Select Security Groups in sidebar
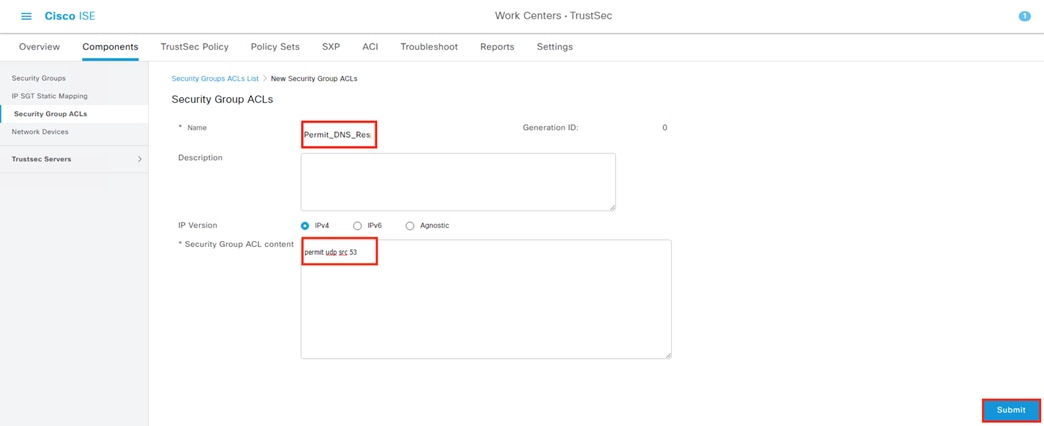Image resolution: width=1044 pixels, height=426 pixels. [x=39, y=79]
